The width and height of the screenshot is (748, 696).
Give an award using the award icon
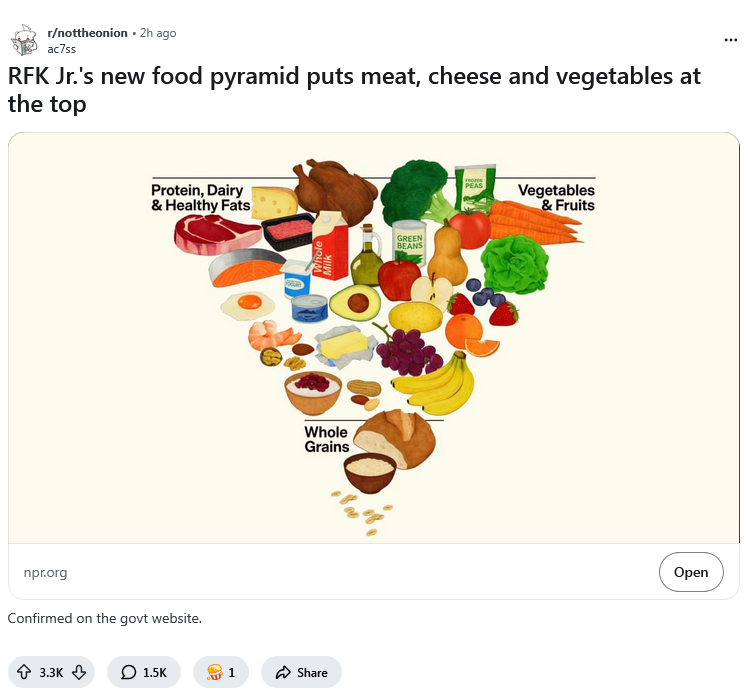point(213,672)
